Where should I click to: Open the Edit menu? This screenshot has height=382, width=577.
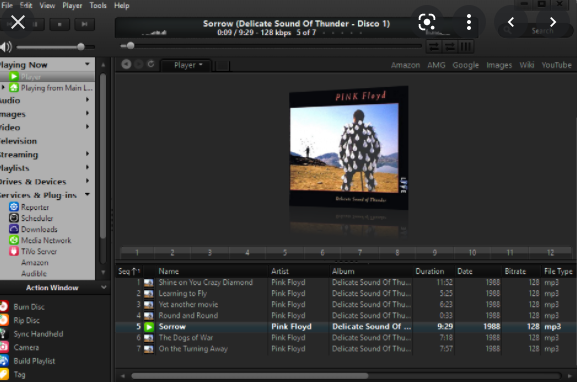(x=26, y=6)
